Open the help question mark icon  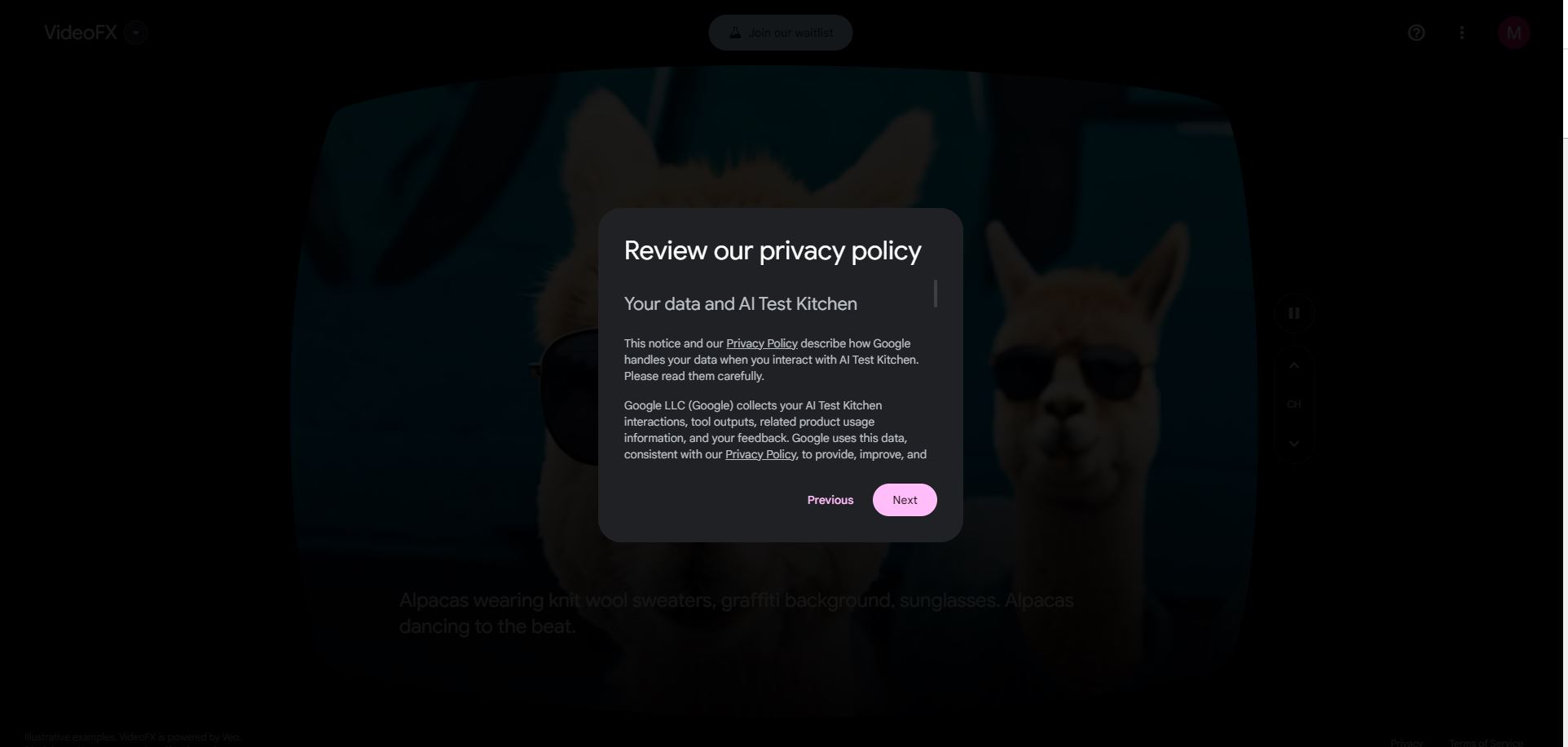click(x=1416, y=33)
